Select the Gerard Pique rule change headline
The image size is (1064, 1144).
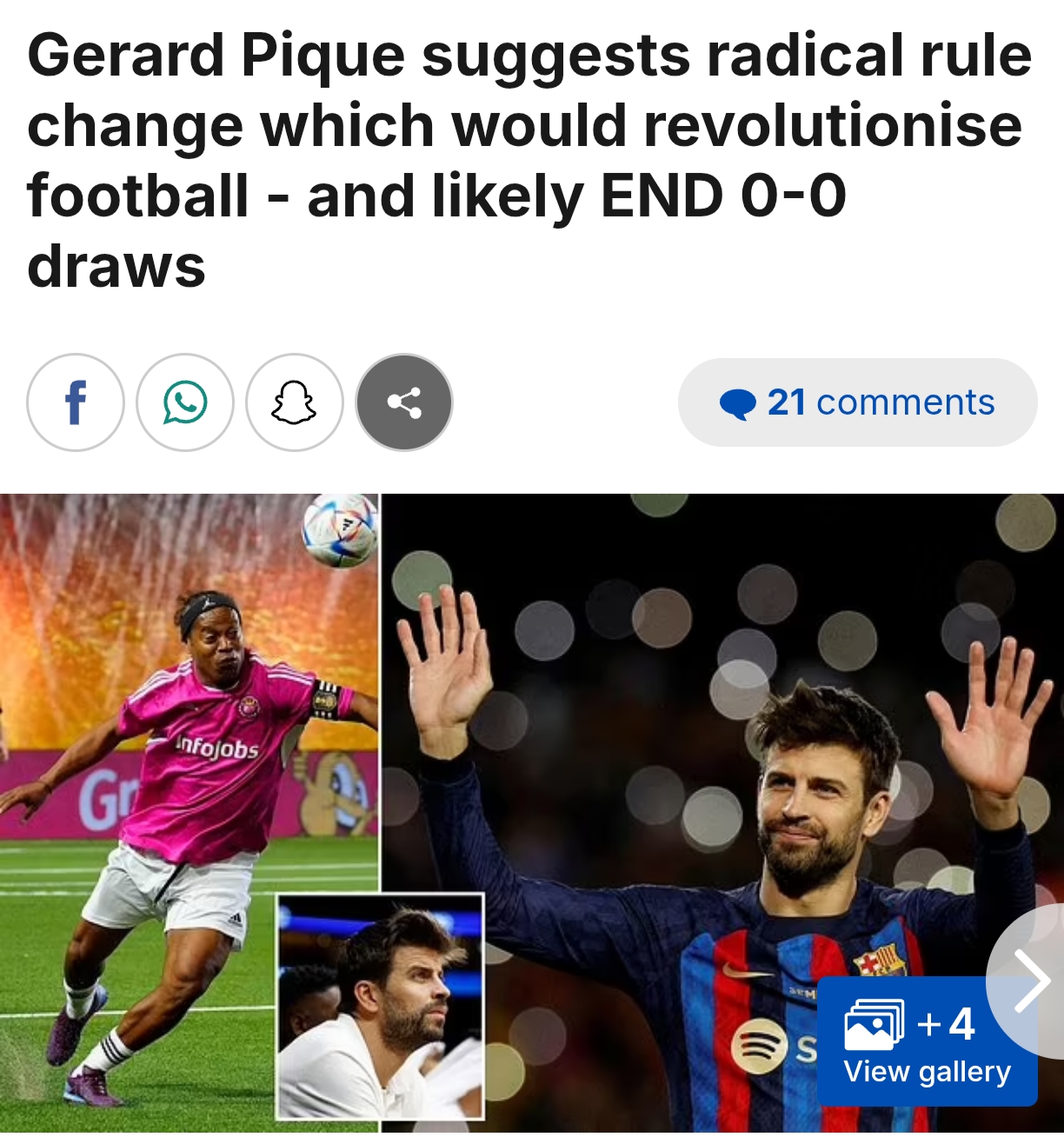pos(529,160)
